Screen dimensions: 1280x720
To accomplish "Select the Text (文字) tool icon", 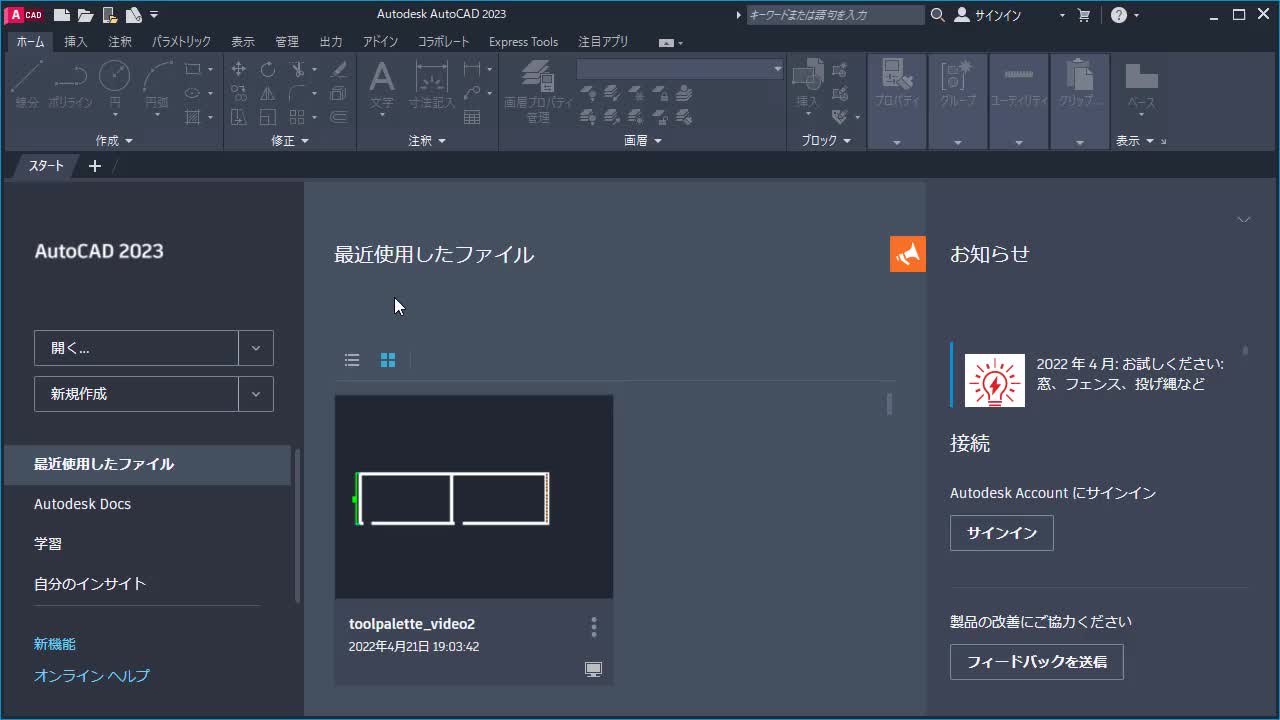I will pyautogui.click(x=382, y=76).
